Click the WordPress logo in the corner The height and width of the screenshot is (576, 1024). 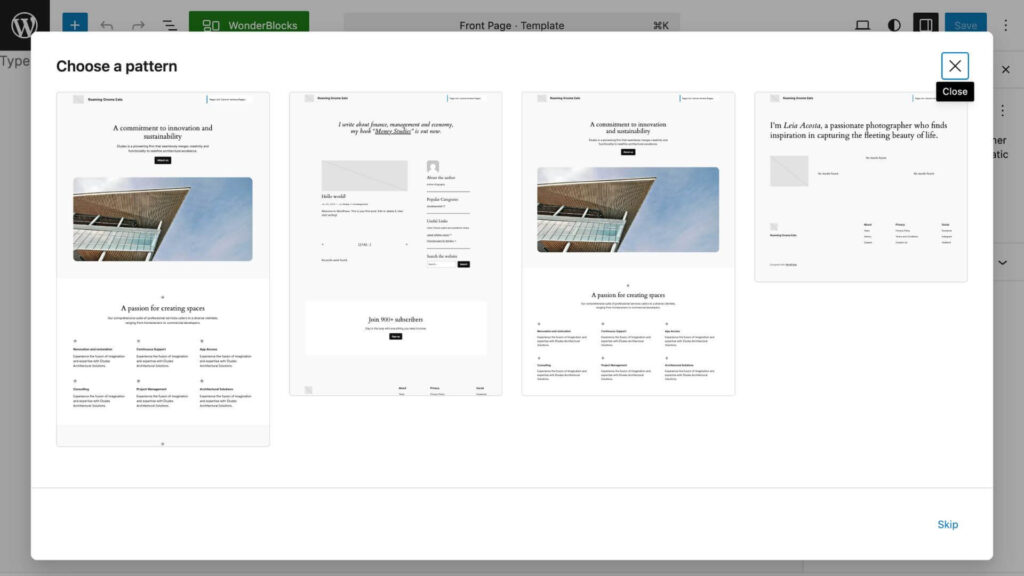(24, 25)
